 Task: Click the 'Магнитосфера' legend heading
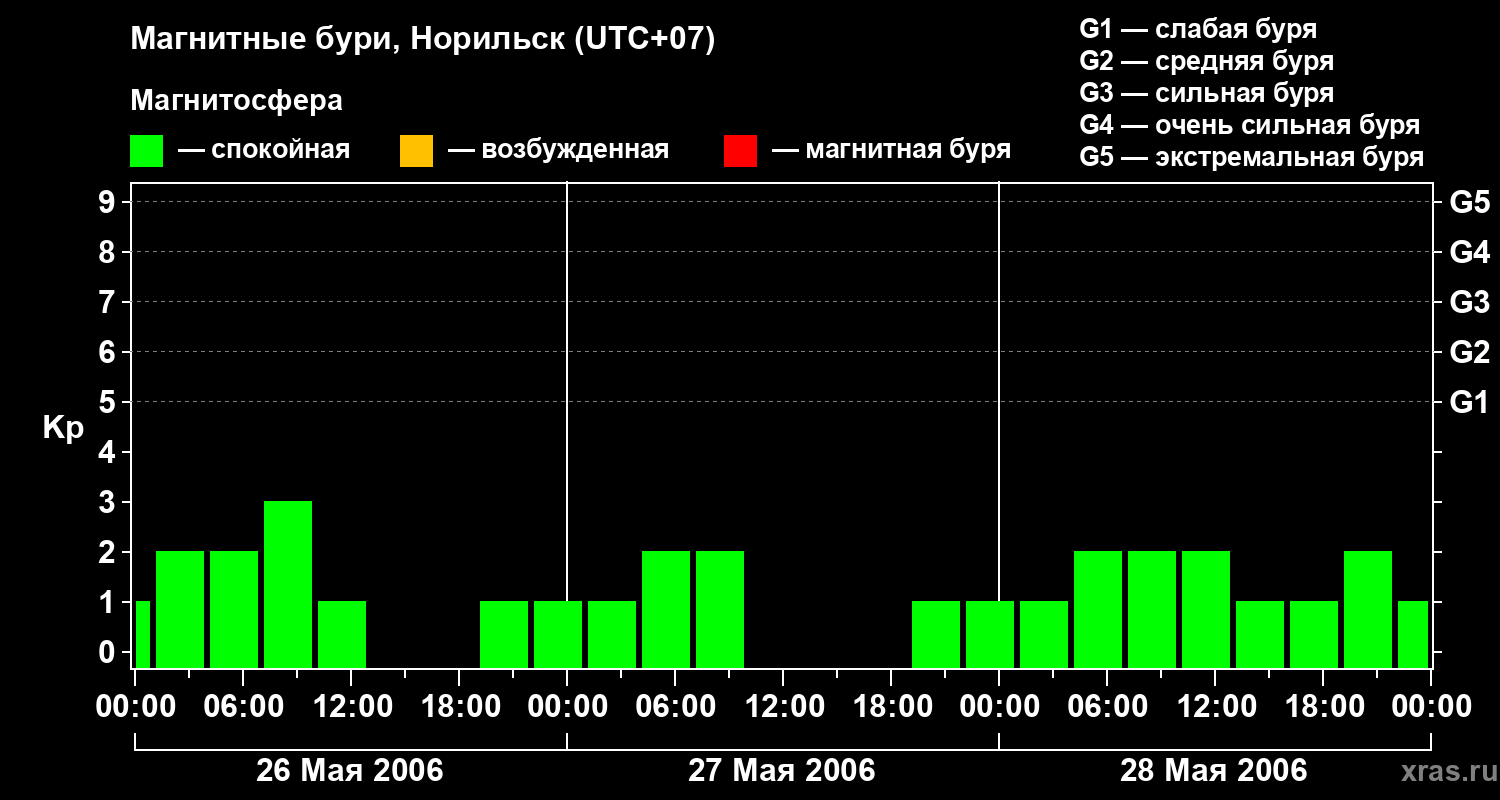(x=236, y=101)
